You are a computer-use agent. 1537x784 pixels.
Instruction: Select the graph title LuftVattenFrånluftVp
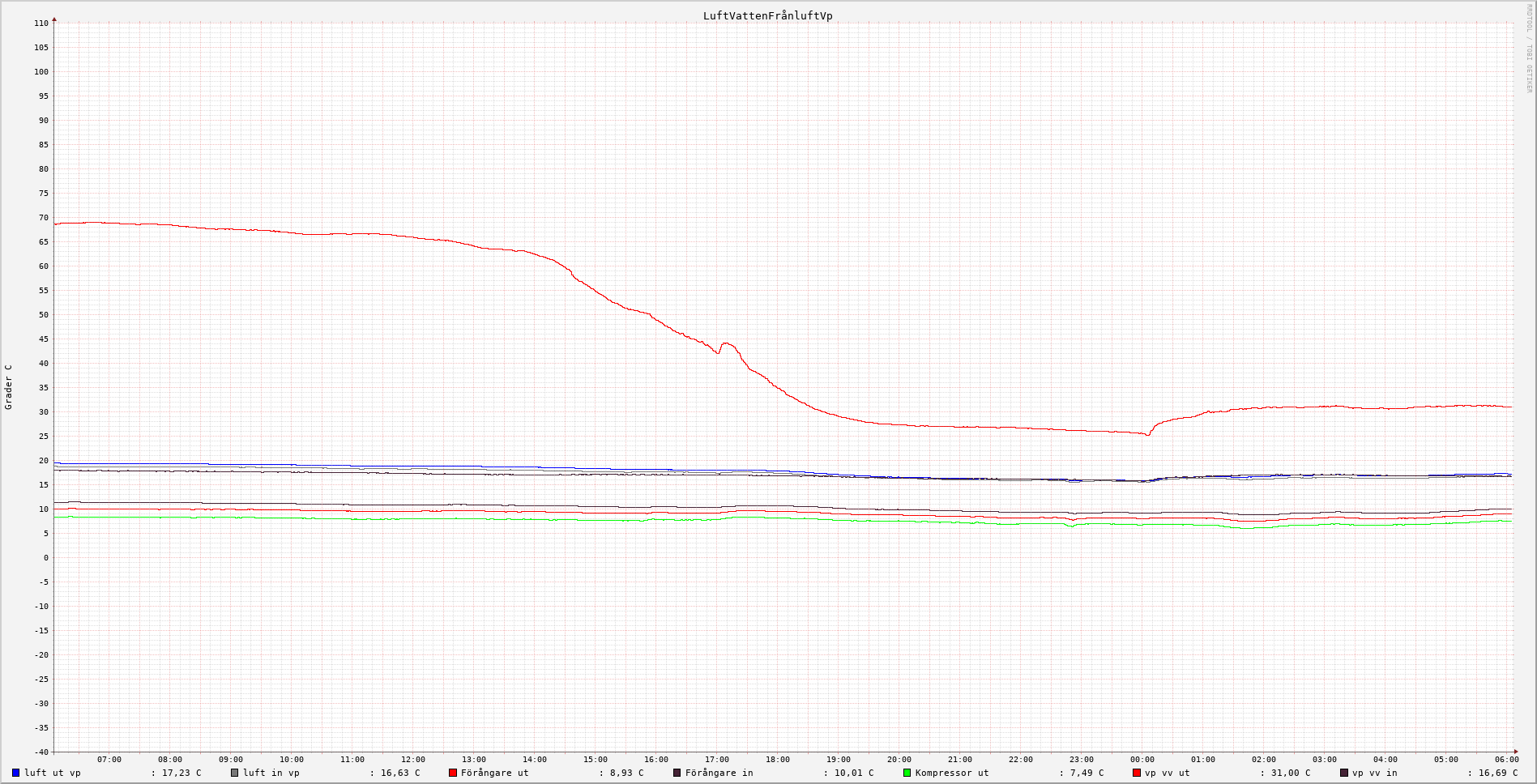tap(767, 15)
